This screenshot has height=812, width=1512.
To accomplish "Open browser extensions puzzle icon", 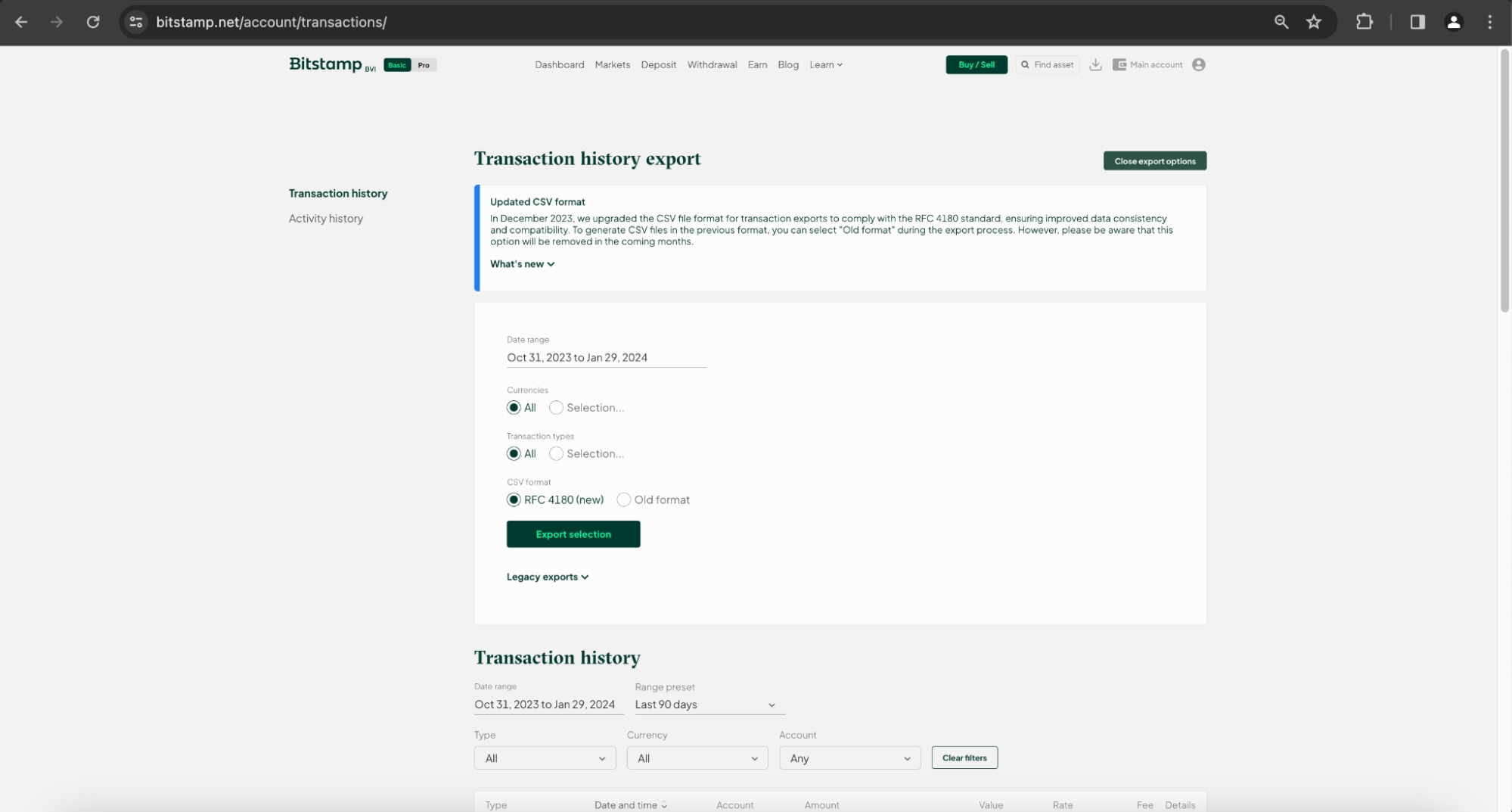I will pyautogui.click(x=1365, y=22).
